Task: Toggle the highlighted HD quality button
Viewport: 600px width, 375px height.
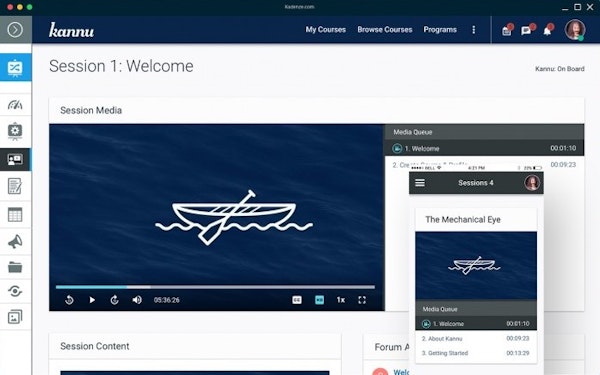Action: (x=320, y=300)
